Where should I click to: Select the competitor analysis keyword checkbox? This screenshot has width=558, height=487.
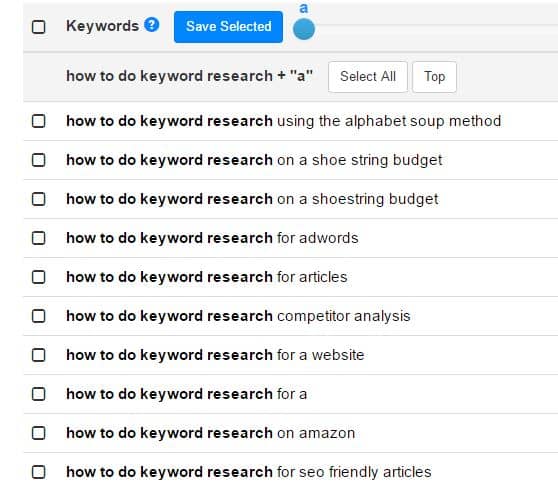[x=38, y=316]
